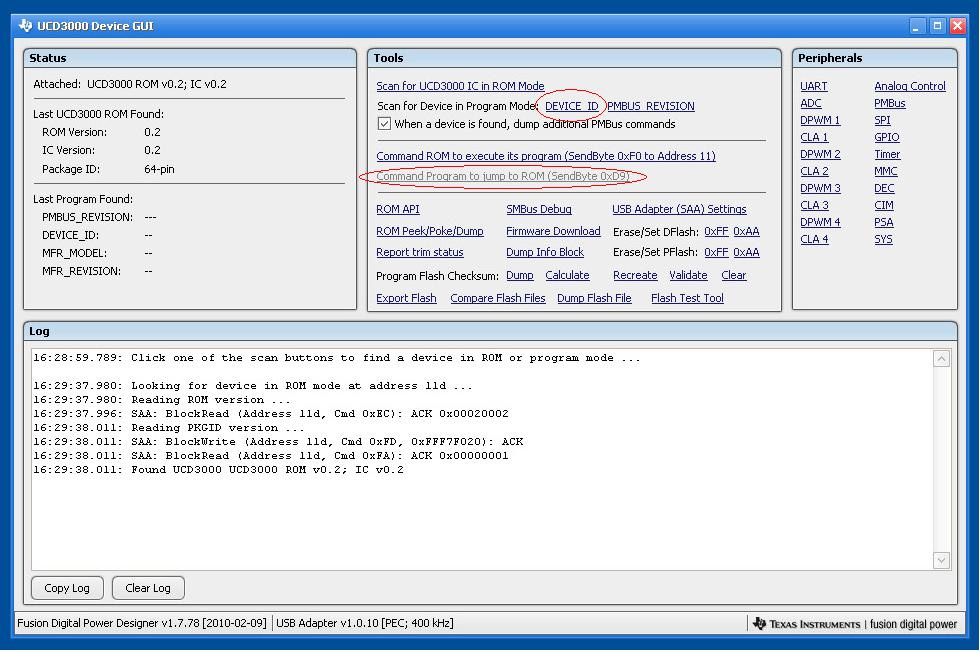Click Dump Info Block
Image resolution: width=980 pixels, height=652 pixels.
[x=545, y=253]
